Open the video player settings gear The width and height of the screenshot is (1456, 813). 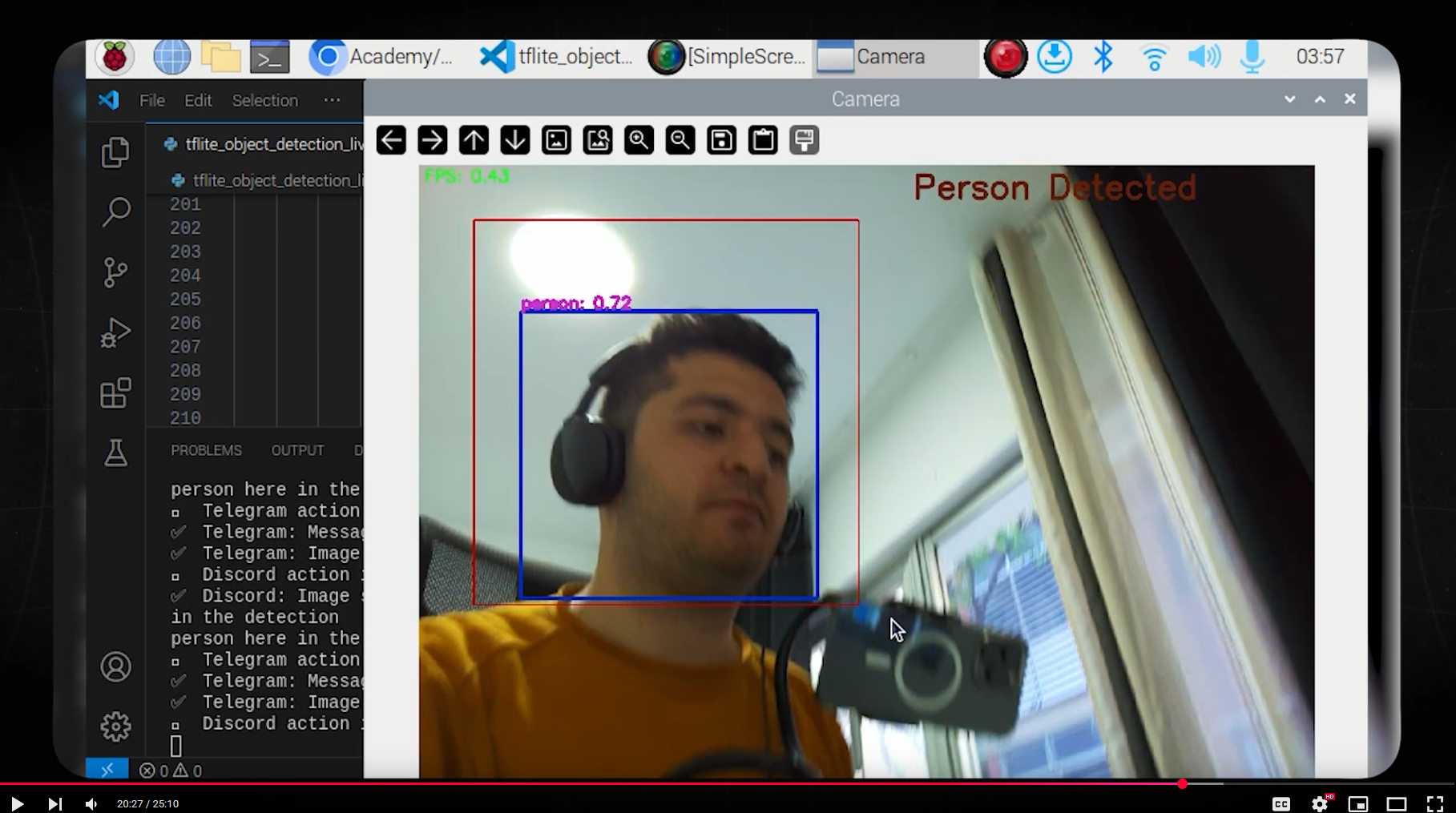click(x=1321, y=803)
